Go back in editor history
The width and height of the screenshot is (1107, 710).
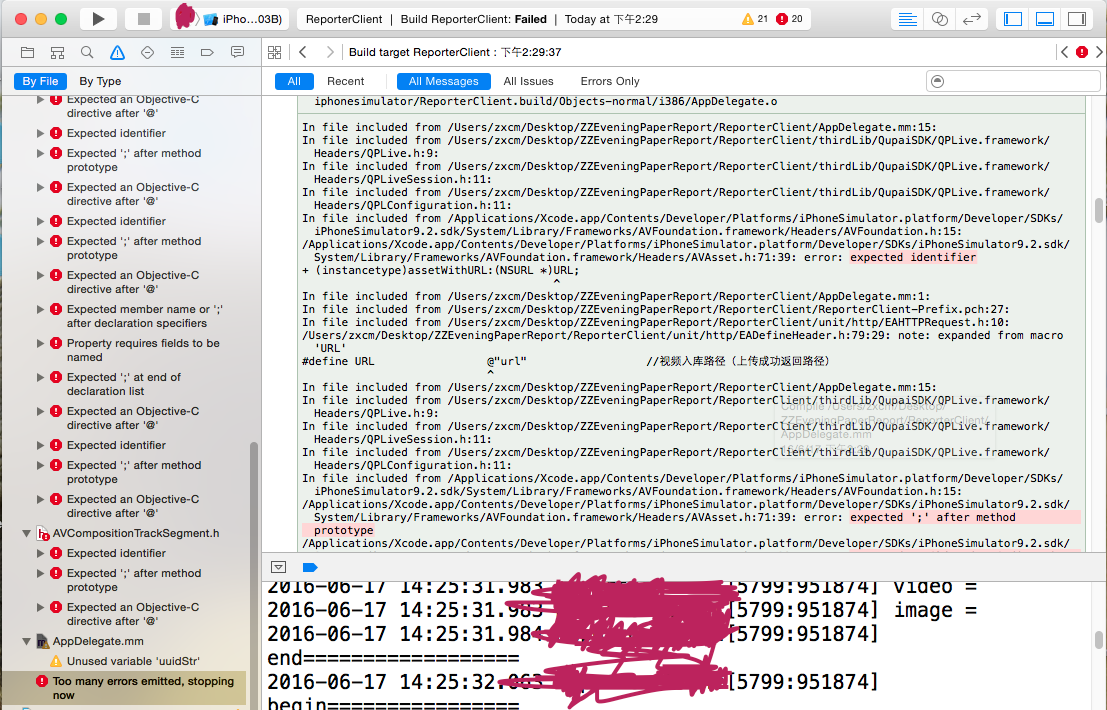click(x=303, y=52)
